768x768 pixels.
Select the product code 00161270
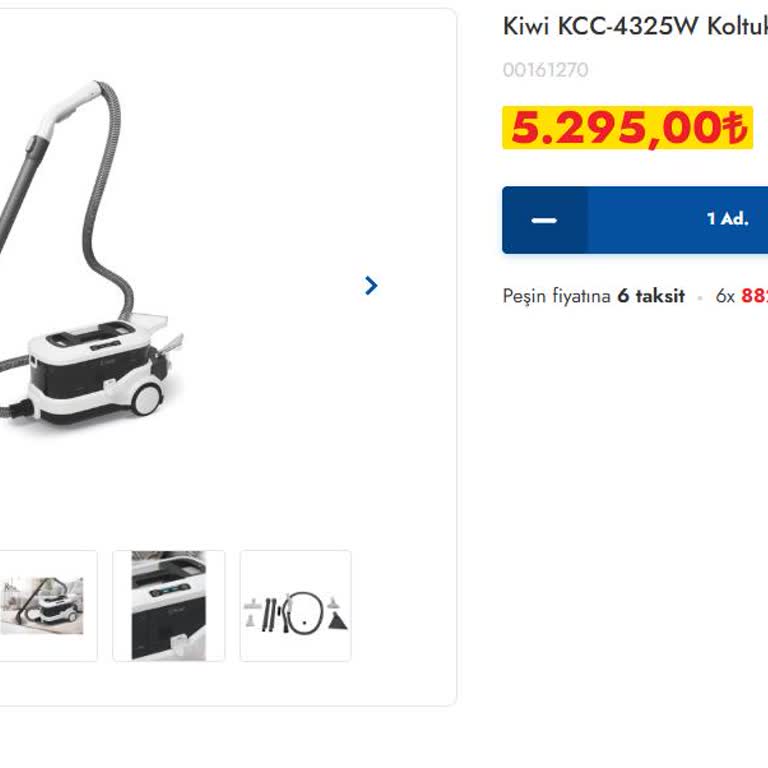pos(546,70)
